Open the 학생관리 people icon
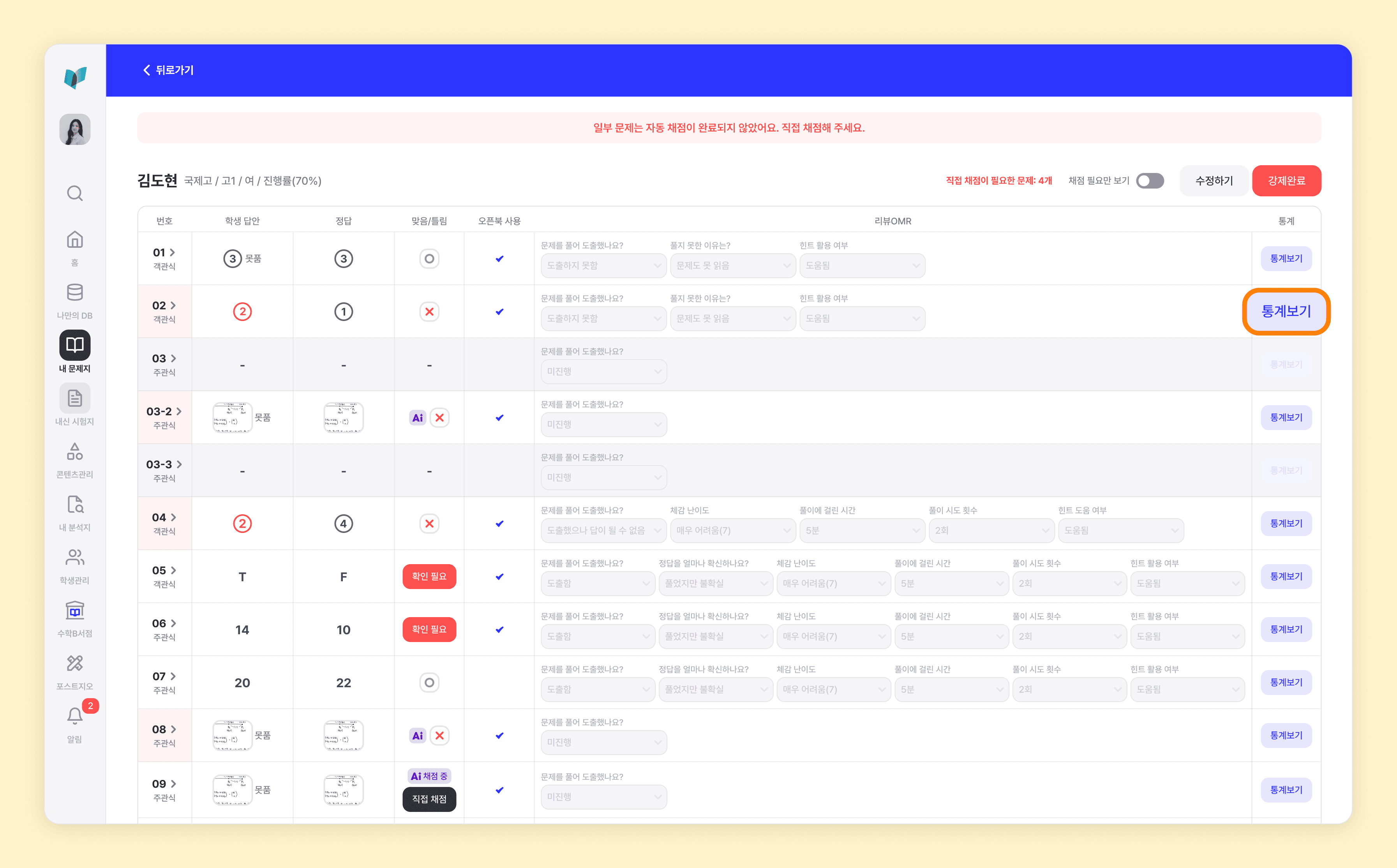Screen dimensions: 1397x868 click(x=75, y=557)
